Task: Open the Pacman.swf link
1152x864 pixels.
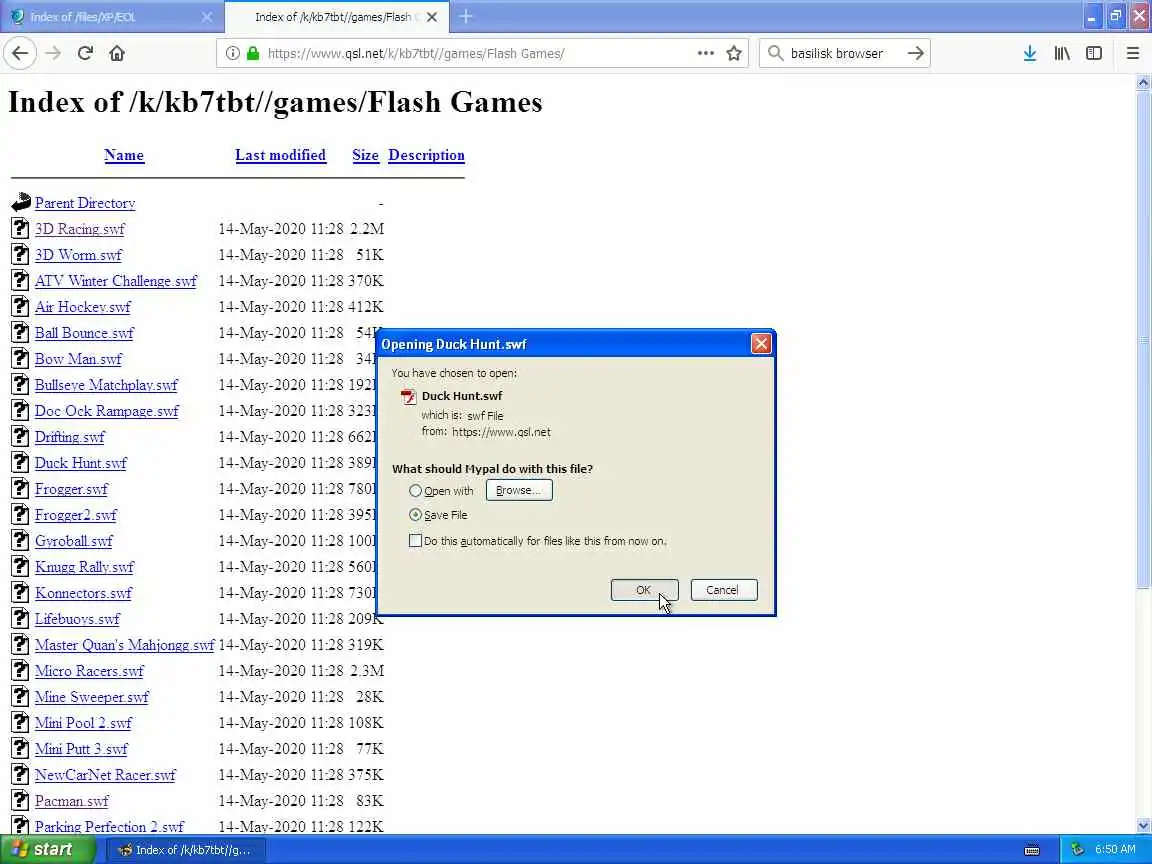Action: [71, 801]
